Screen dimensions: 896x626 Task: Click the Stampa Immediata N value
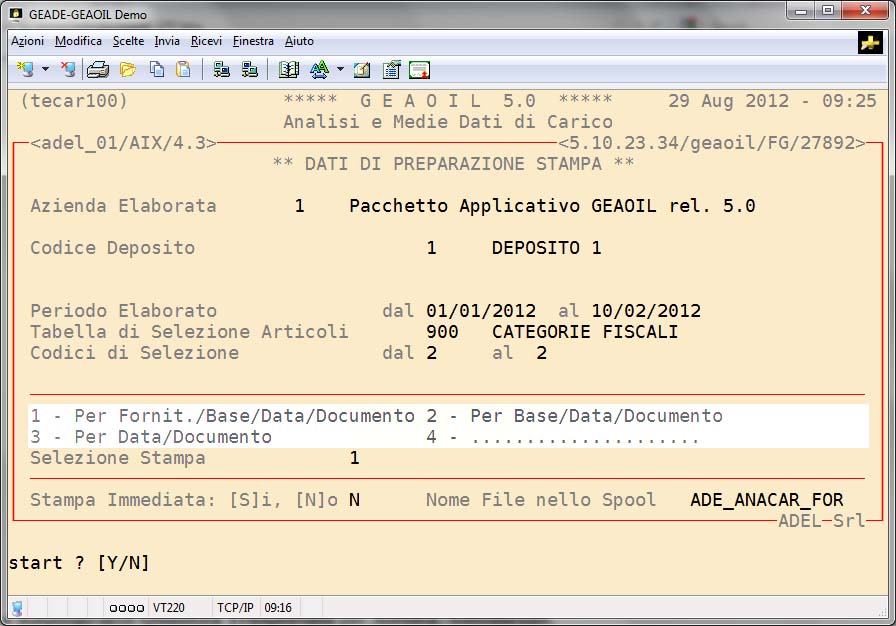[354, 500]
